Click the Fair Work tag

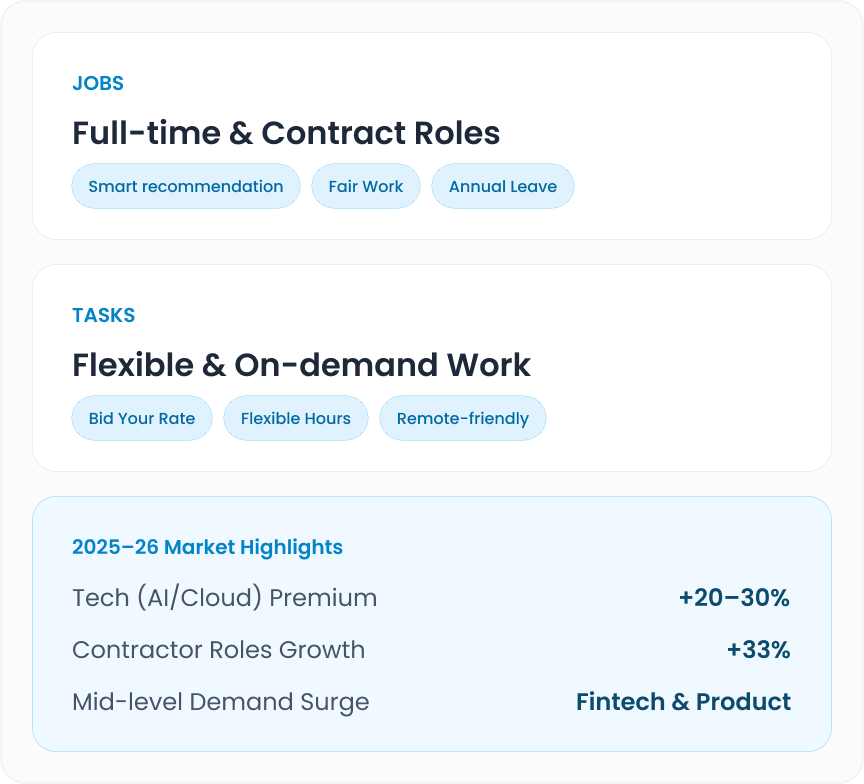tap(366, 186)
